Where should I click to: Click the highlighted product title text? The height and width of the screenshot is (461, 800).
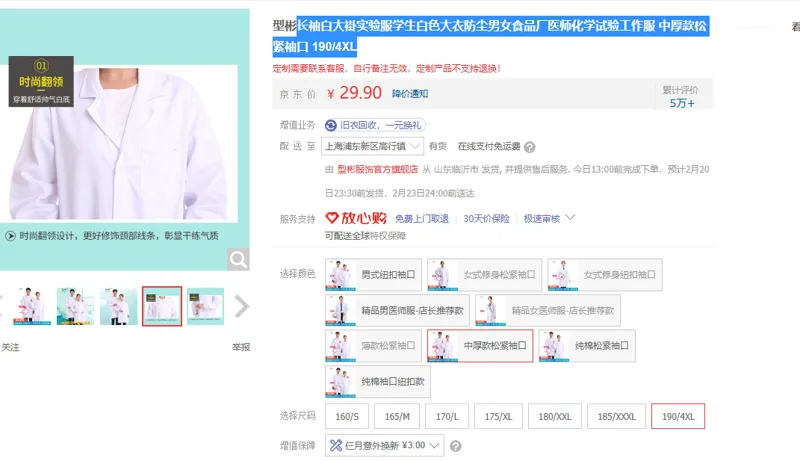click(491, 36)
